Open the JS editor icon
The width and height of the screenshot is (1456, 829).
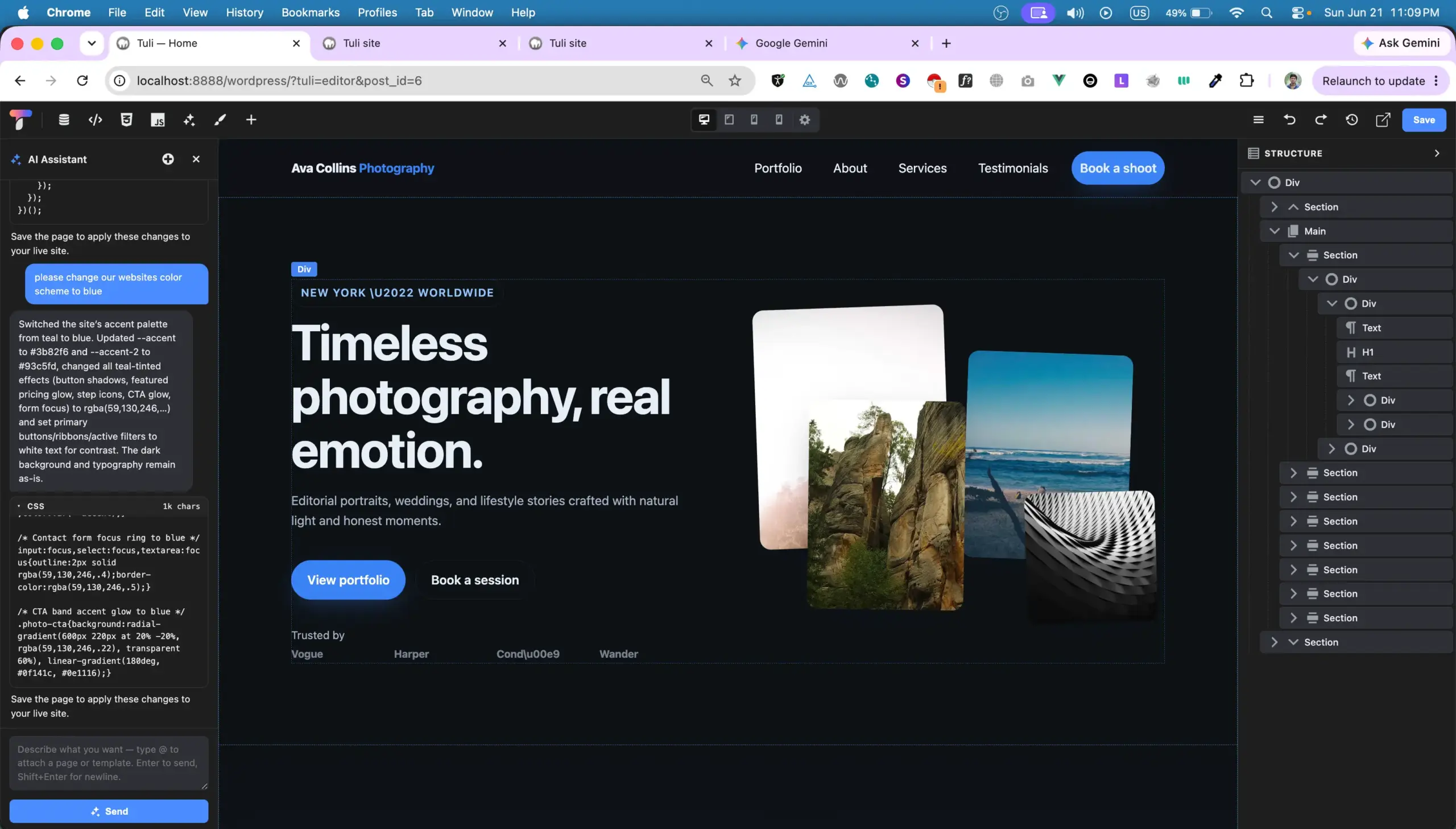coord(158,119)
